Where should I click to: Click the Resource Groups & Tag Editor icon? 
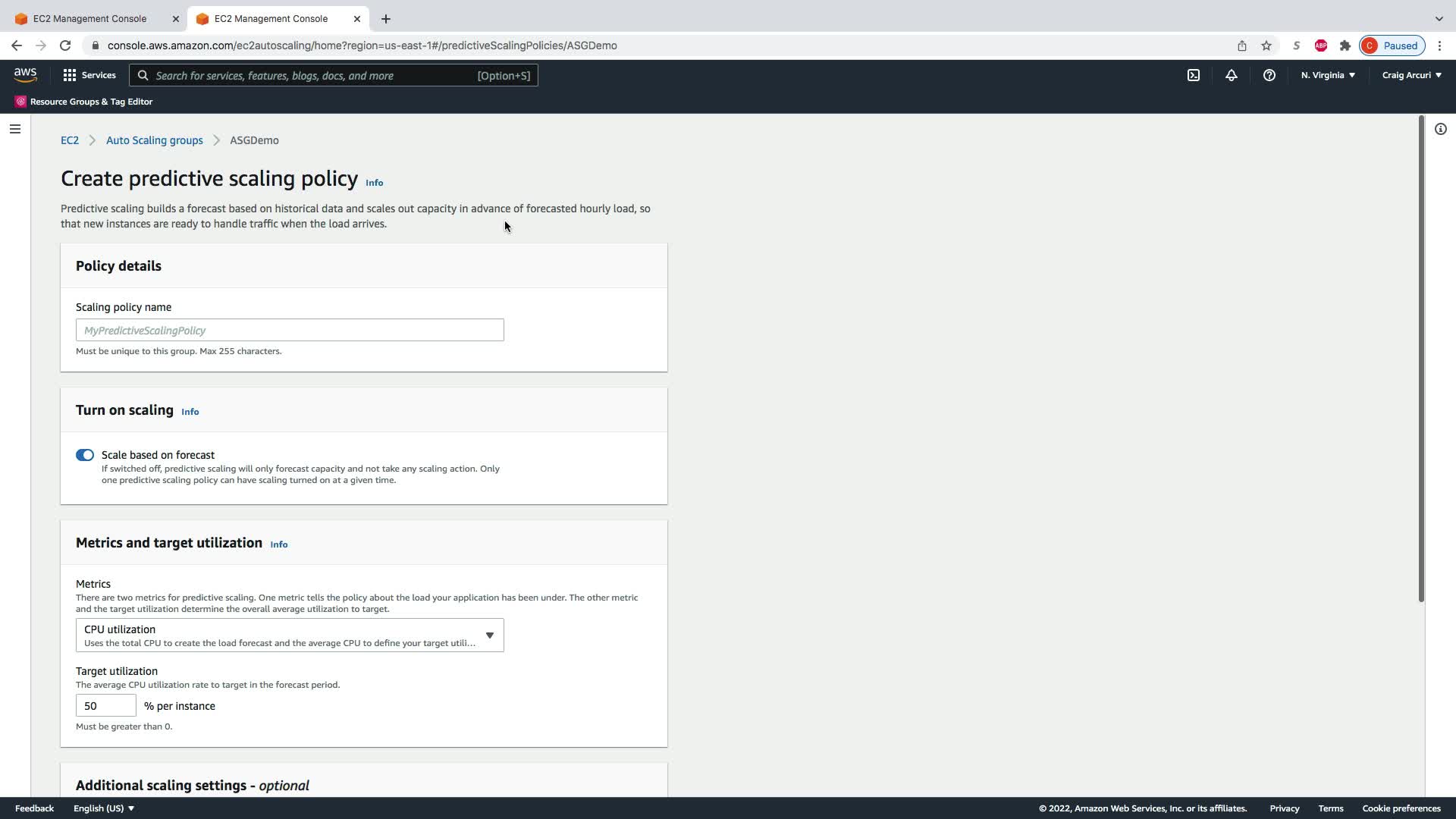[20, 102]
